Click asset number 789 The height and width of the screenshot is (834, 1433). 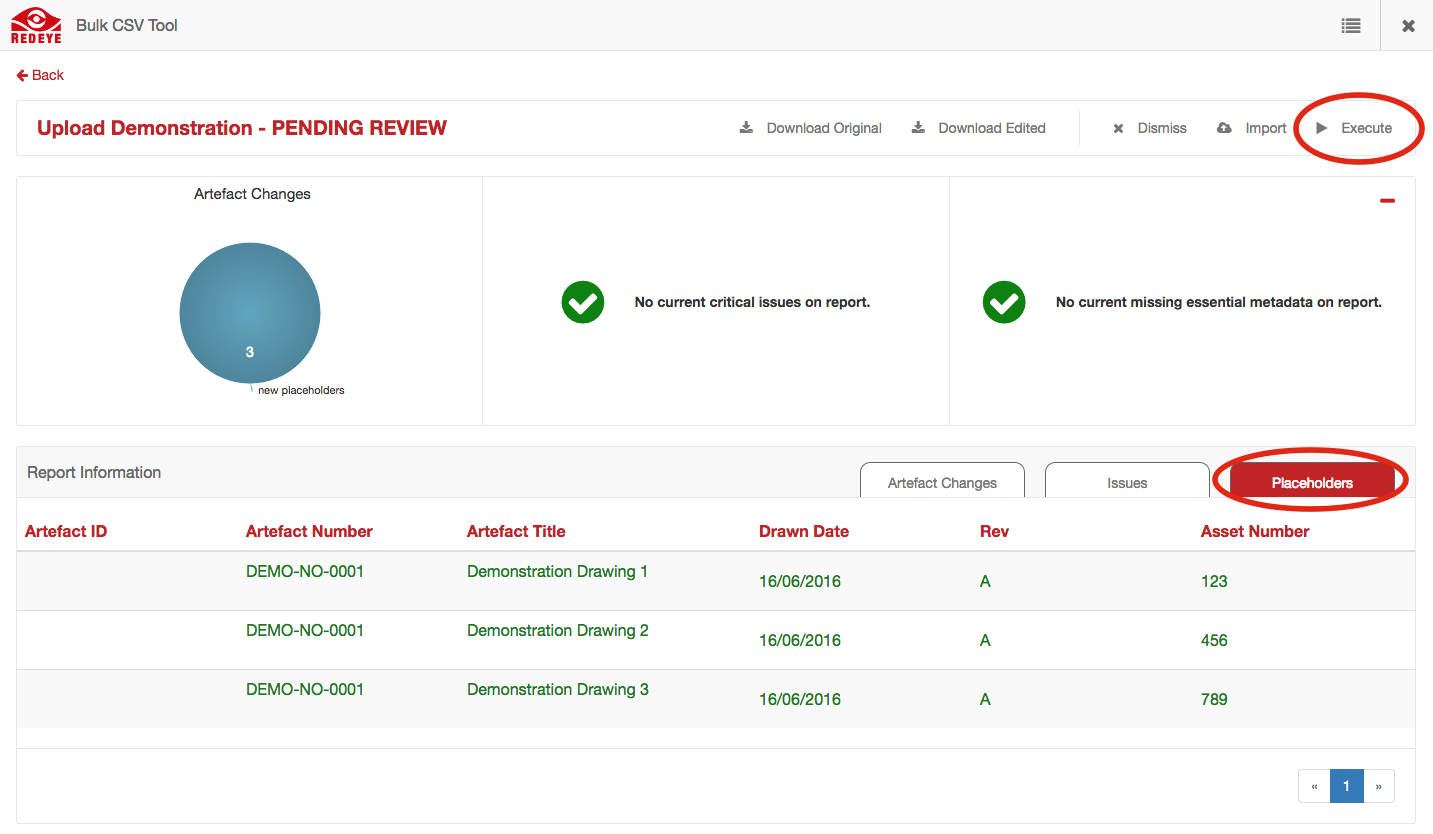(1214, 699)
